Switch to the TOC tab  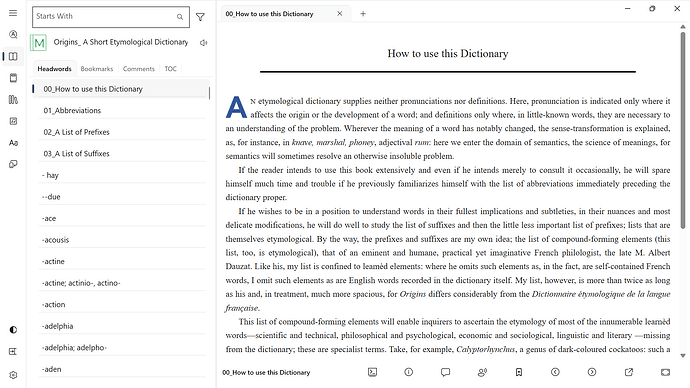[171, 69]
